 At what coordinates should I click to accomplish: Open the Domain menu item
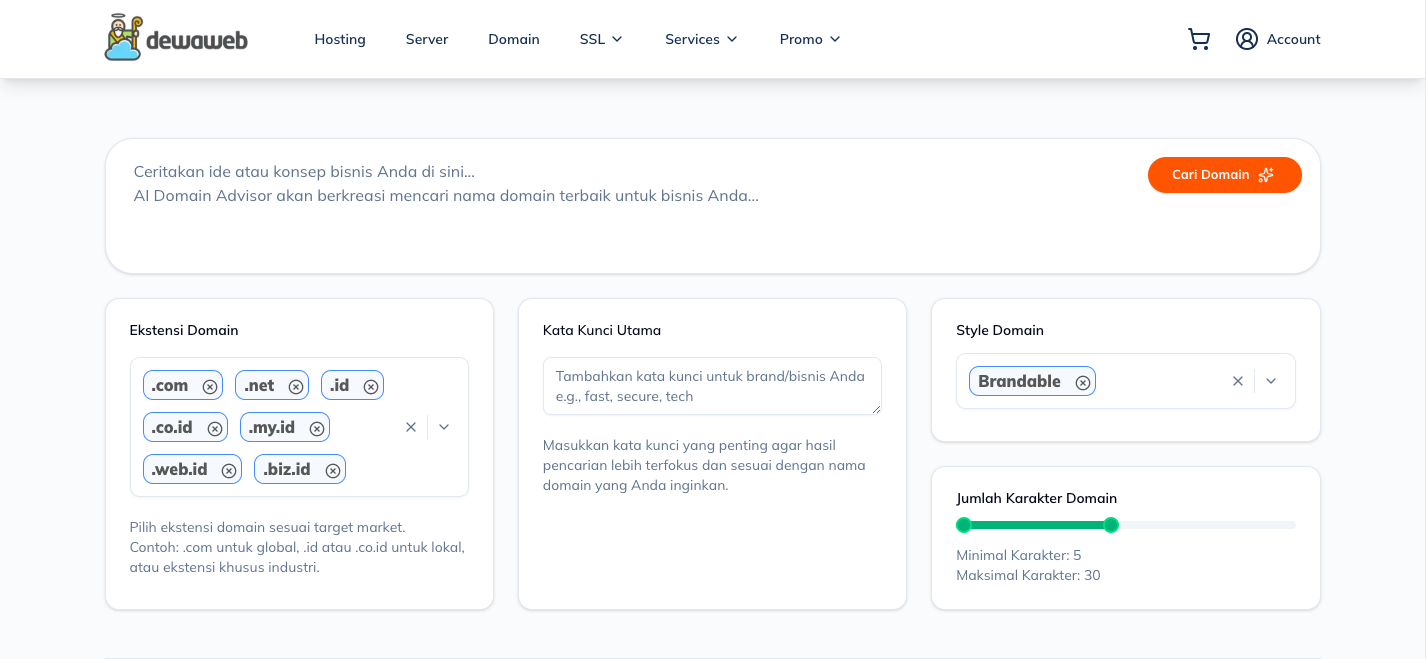click(514, 39)
